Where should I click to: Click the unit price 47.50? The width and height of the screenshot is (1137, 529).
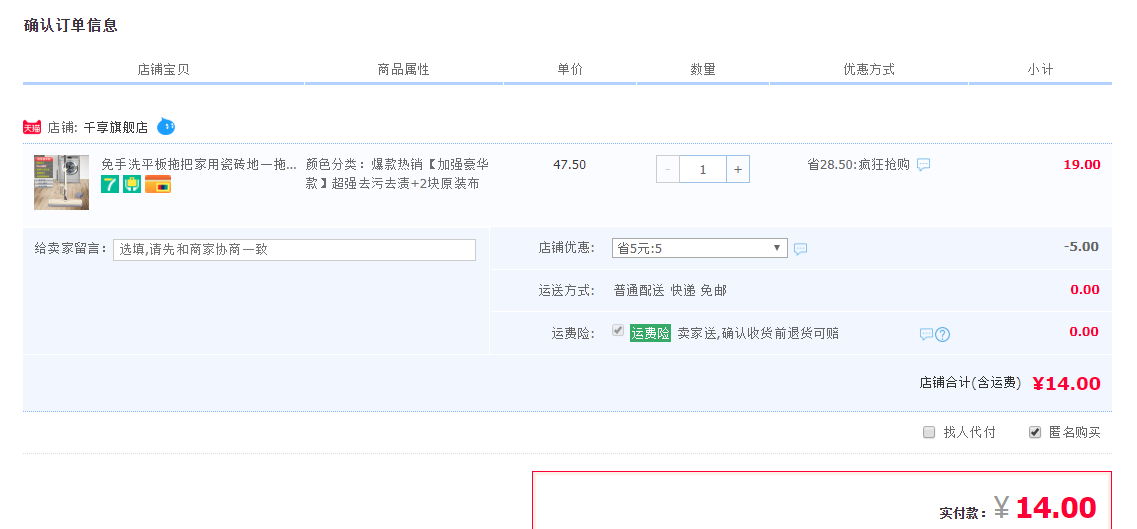tap(569, 164)
